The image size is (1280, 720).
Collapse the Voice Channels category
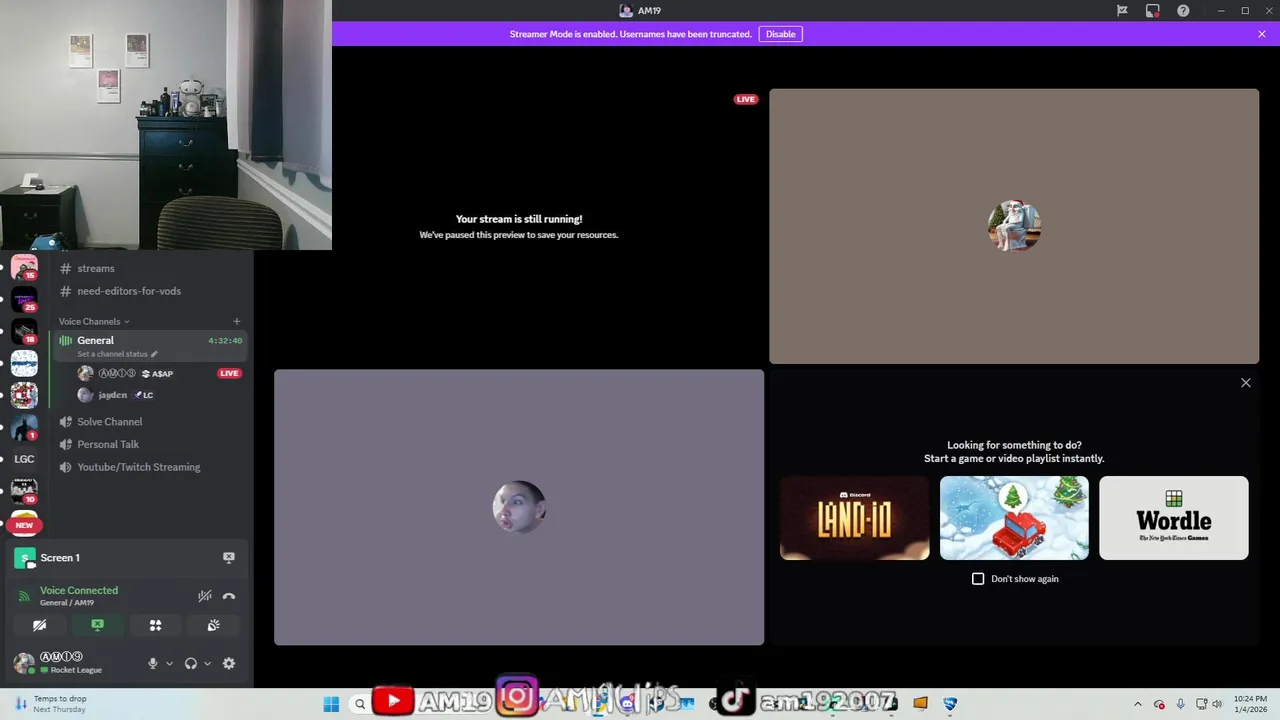(x=94, y=321)
